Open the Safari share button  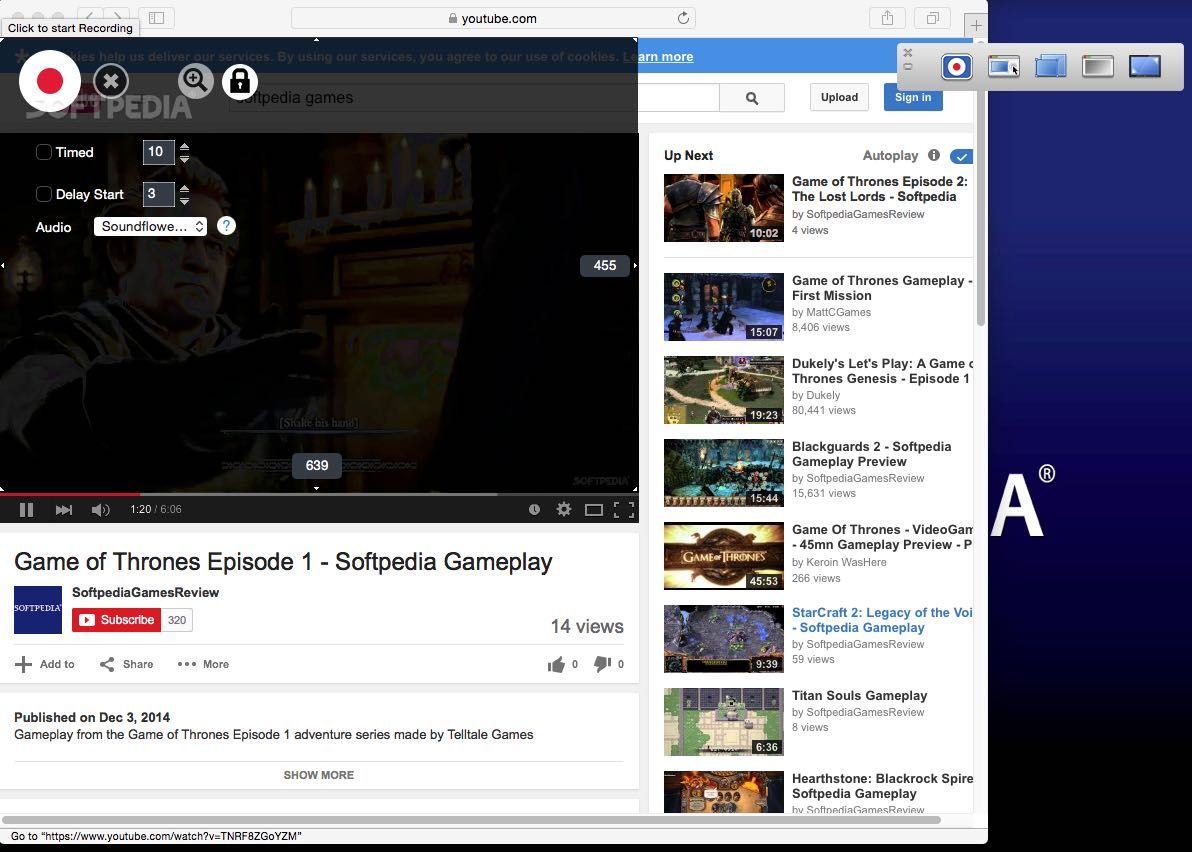click(x=887, y=18)
